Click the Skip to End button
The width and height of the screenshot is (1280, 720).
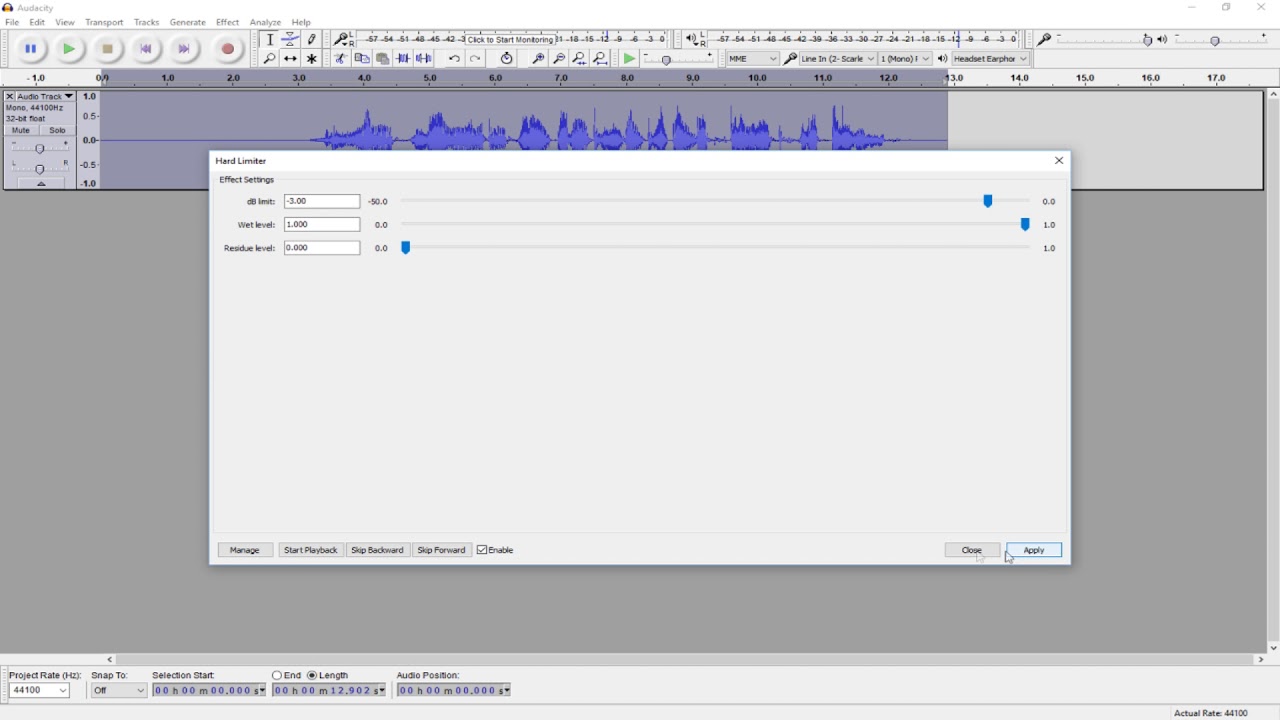pyautogui.click(x=184, y=48)
